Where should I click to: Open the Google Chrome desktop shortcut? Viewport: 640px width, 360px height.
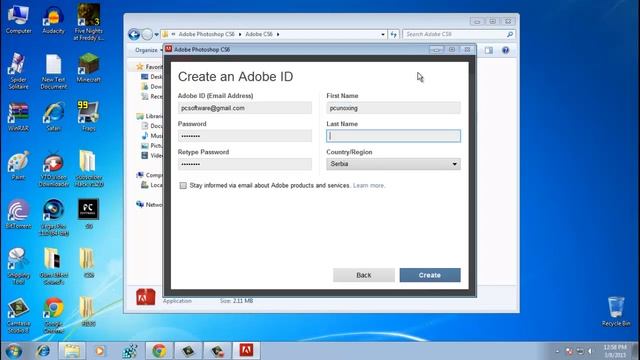coord(53,316)
